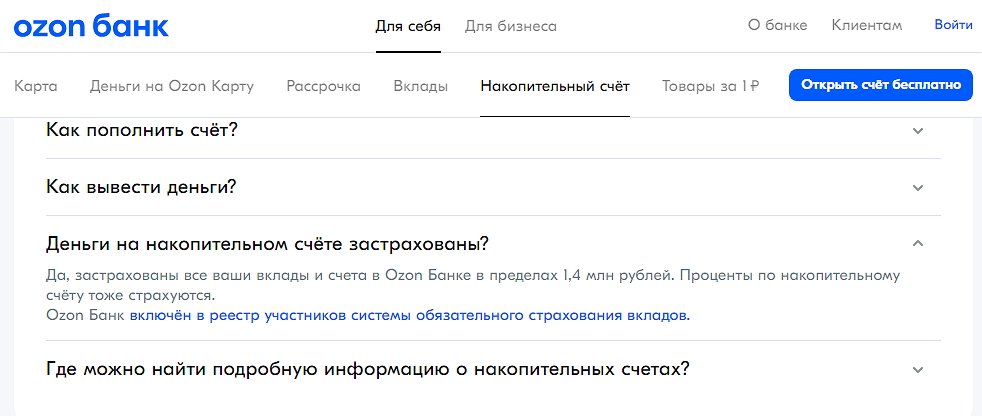Image resolution: width=982 pixels, height=416 pixels.
Task: Open the "О банке" menu item
Action: [x=777, y=26]
